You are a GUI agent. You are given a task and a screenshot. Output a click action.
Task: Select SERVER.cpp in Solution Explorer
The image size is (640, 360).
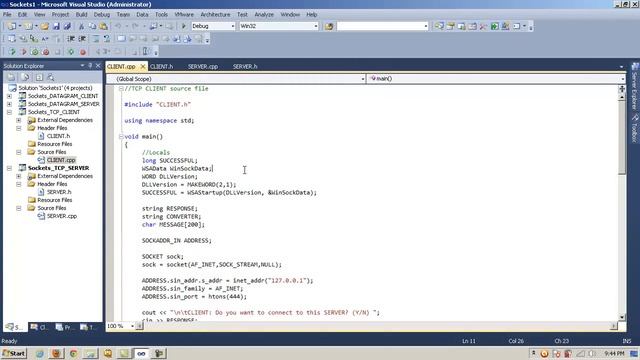click(x=62, y=216)
